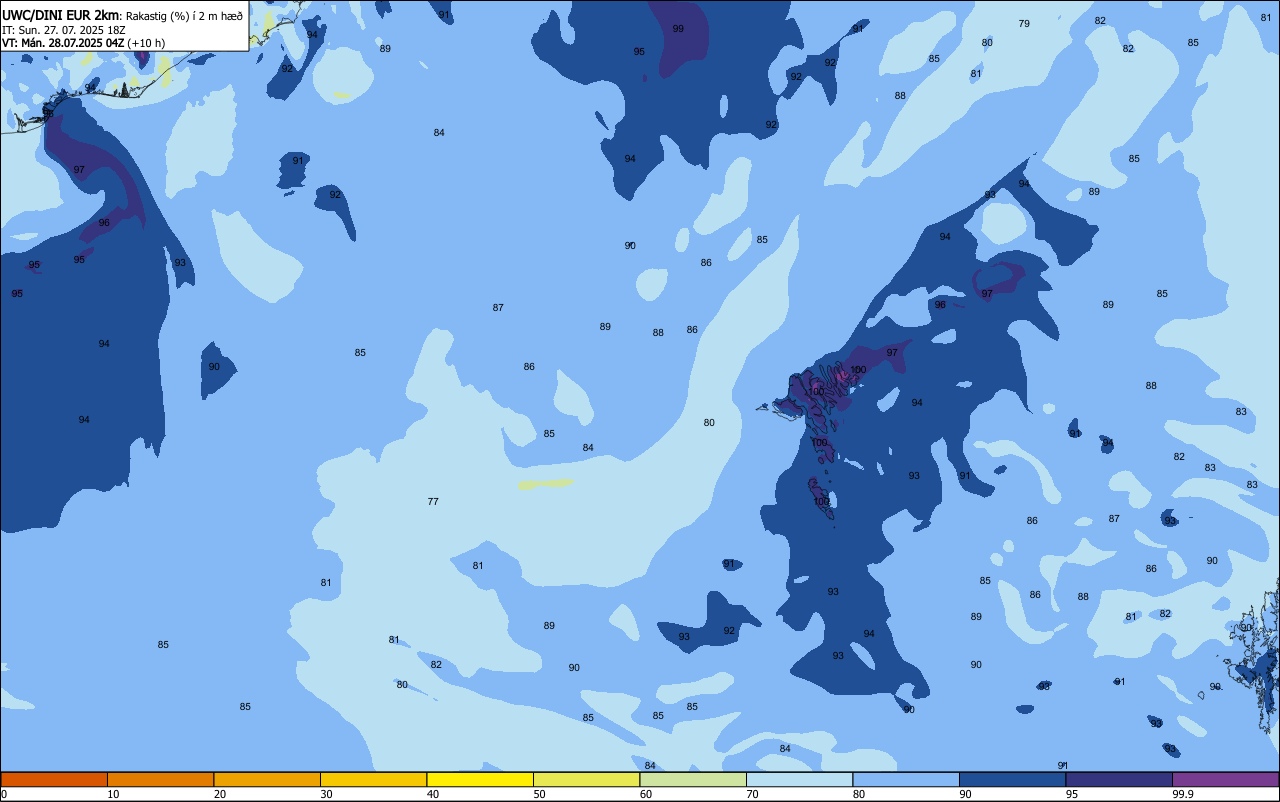
Task: Select the light blue 80–90 legend swatch
Action: click(x=906, y=779)
